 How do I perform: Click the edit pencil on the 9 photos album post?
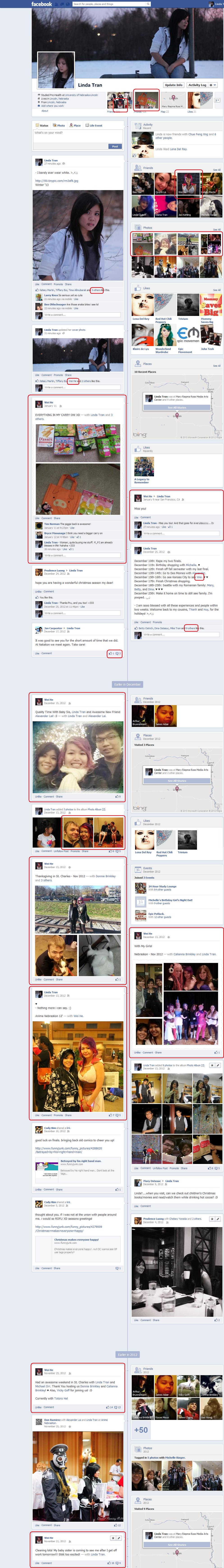click(x=218, y=1065)
